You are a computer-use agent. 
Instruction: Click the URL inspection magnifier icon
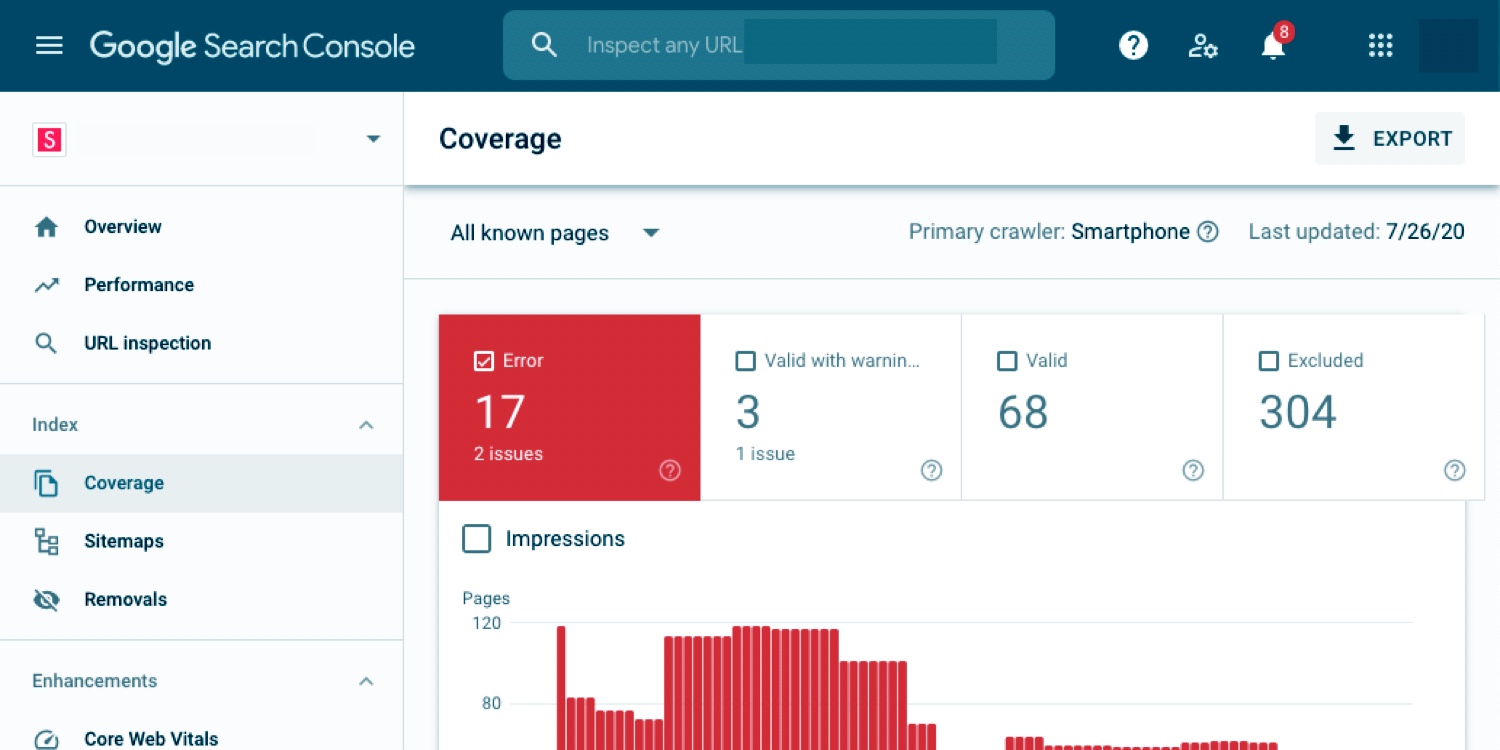[x=46, y=343]
